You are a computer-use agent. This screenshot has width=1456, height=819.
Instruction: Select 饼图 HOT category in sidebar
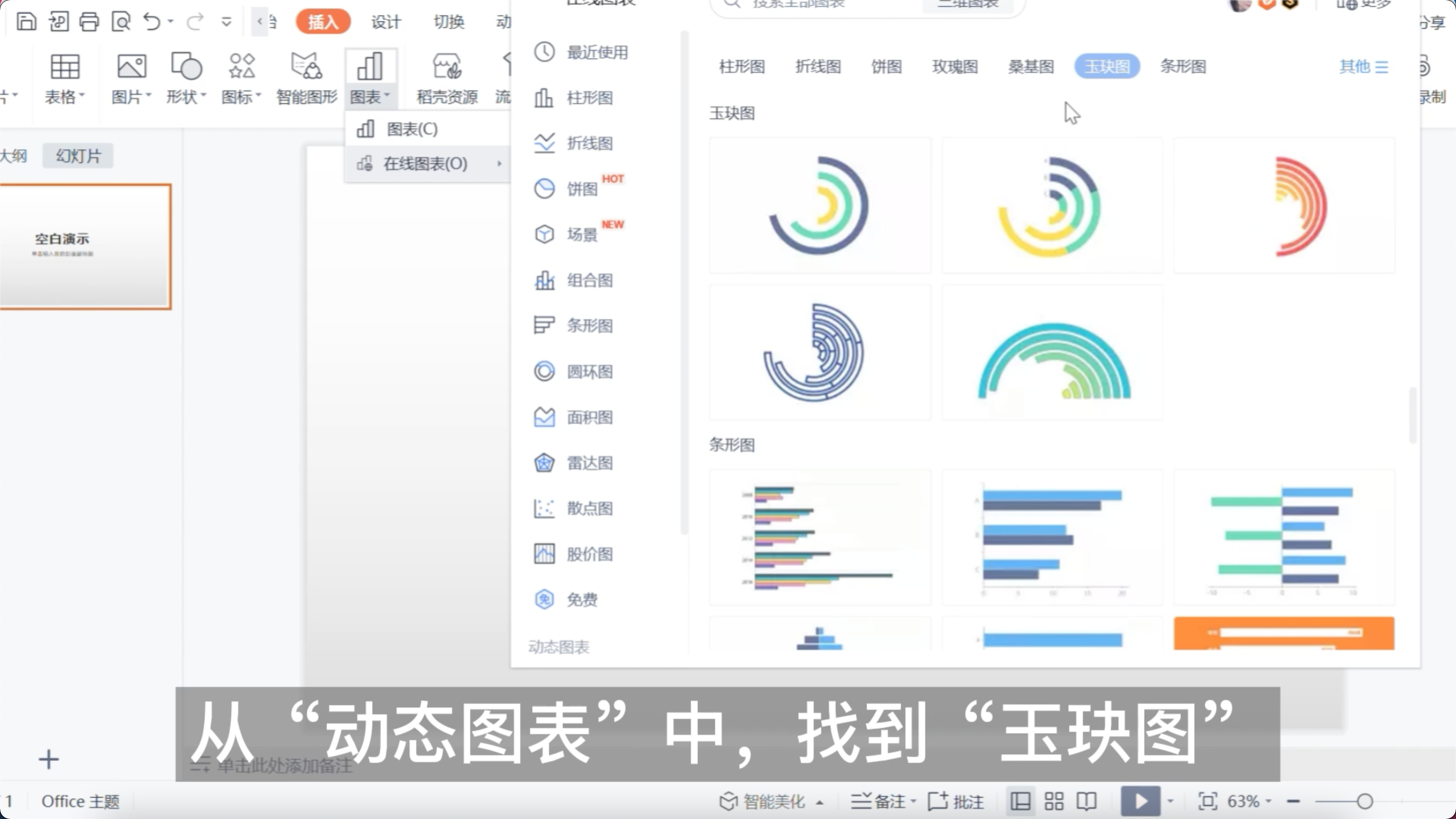pyautogui.click(x=579, y=188)
